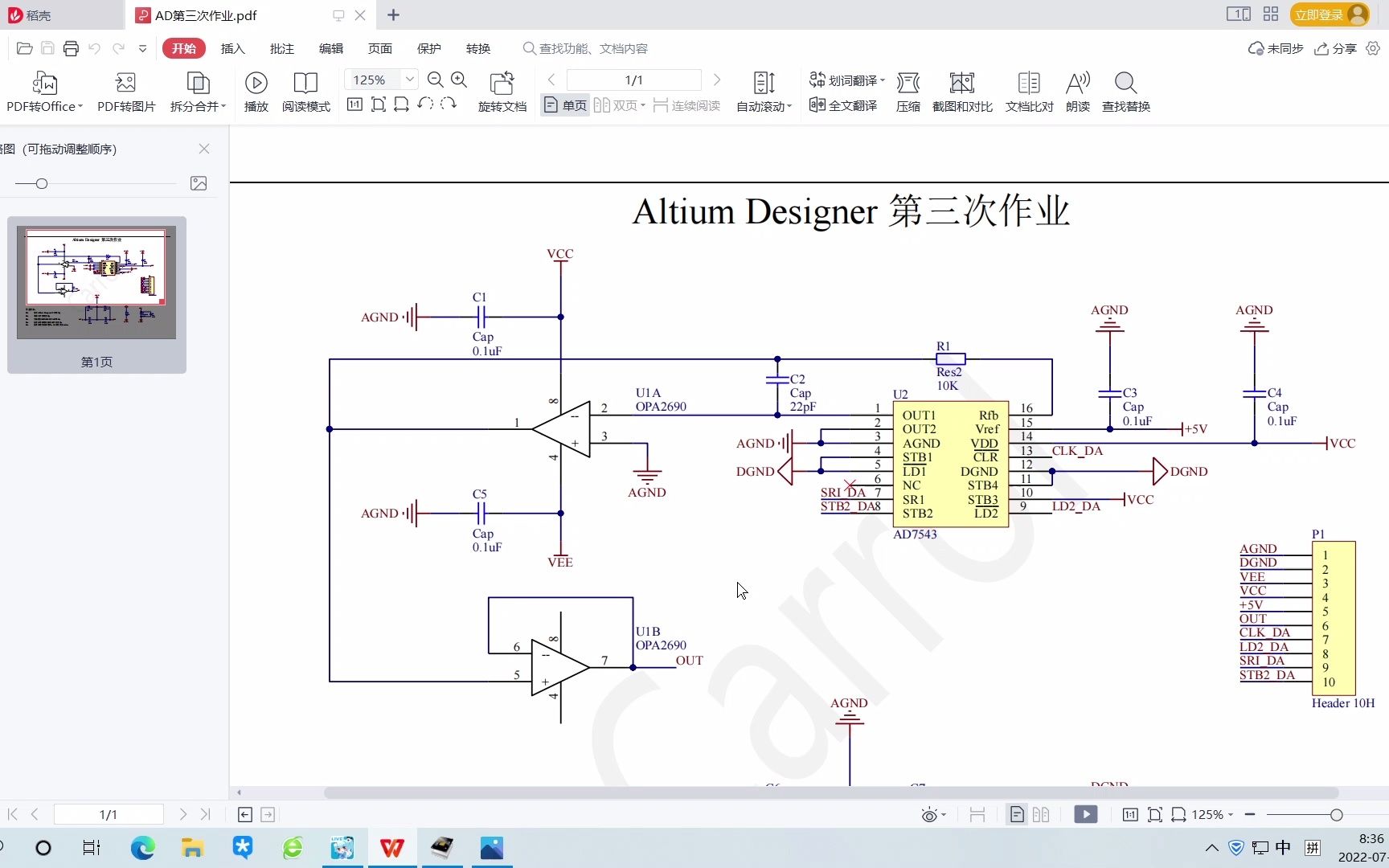Zoom out using the magnifier minus icon
Image resolution: width=1389 pixels, height=868 pixels.
coord(436,80)
